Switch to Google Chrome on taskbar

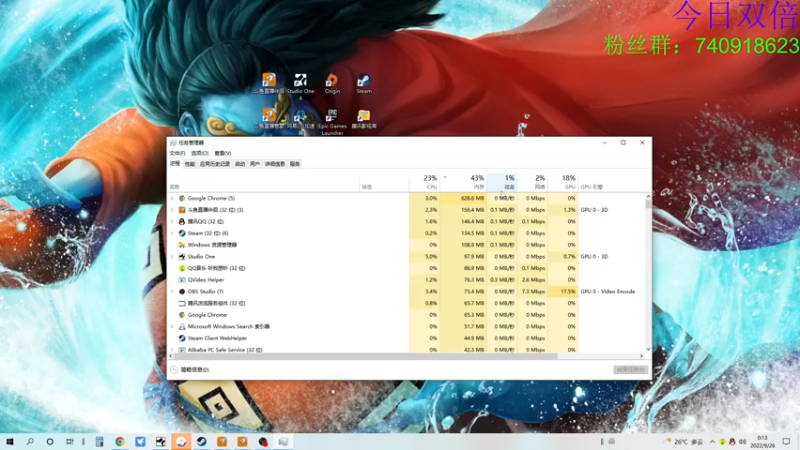pyautogui.click(x=120, y=442)
